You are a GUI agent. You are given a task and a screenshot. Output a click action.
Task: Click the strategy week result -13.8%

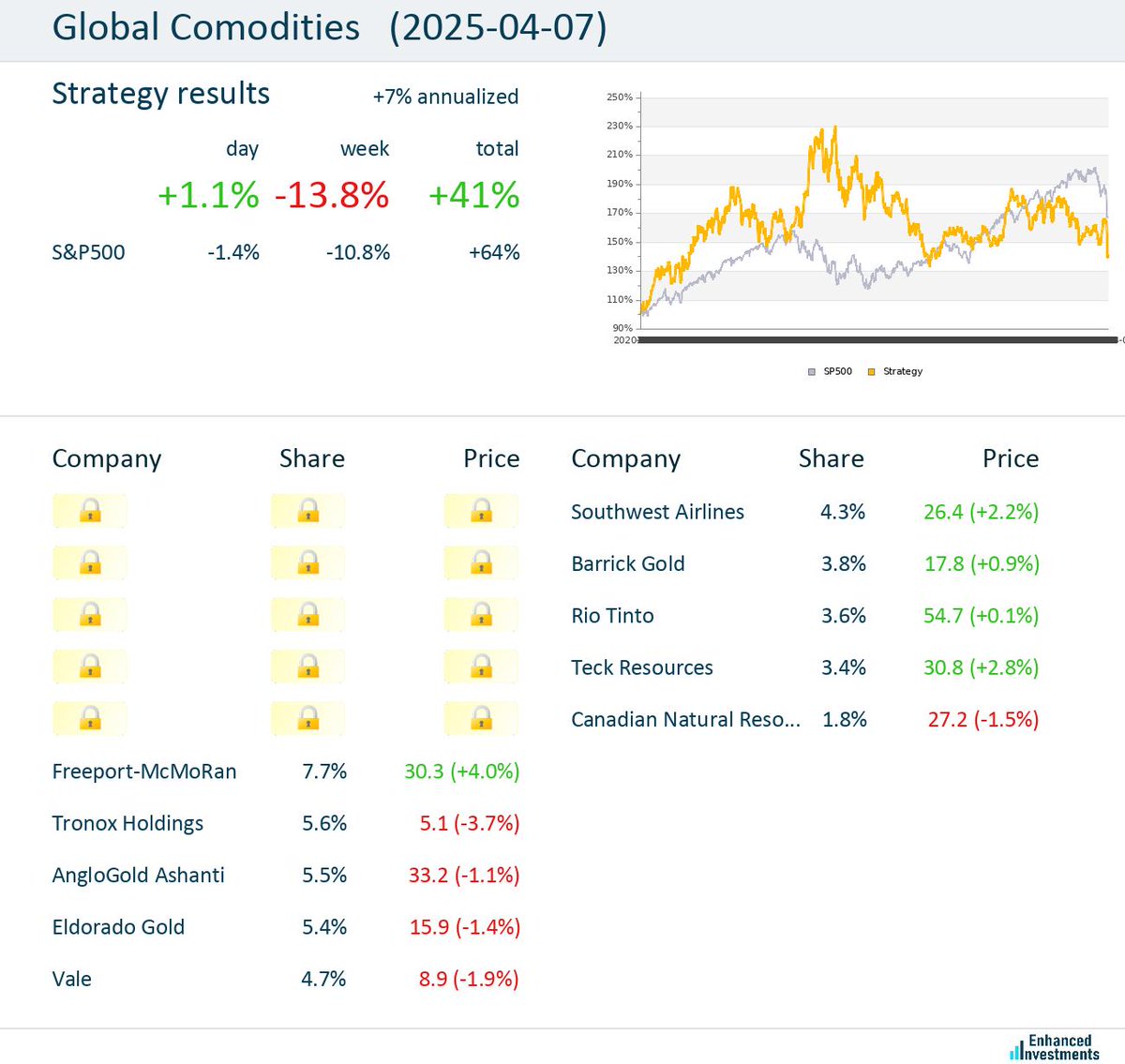click(332, 195)
